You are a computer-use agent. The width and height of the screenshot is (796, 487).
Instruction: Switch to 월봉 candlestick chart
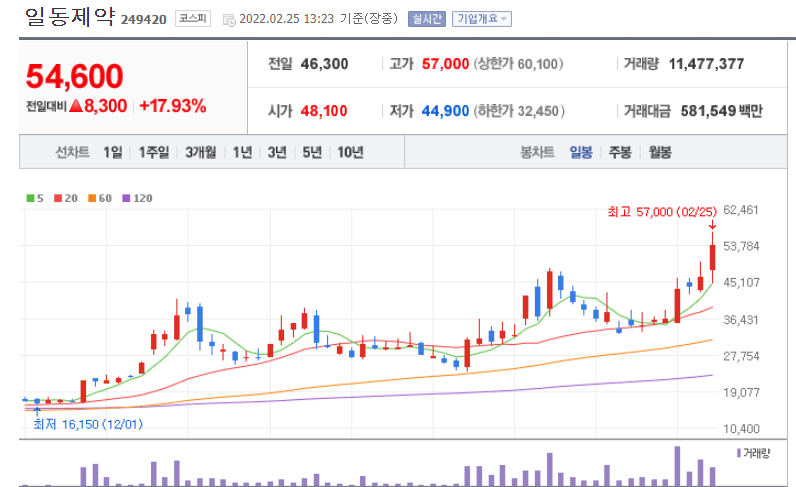(x=660, y=152)
